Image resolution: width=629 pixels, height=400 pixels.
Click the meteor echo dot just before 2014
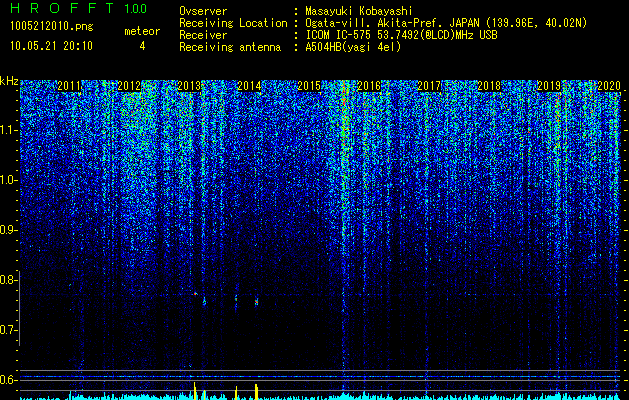(236, 298)
